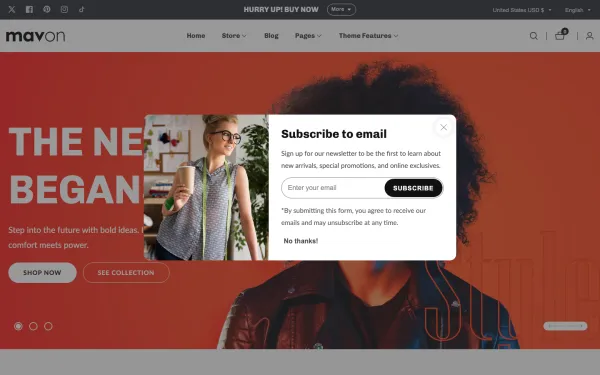Click the Subscribe to email heading
This screenshot has width=600, height=375.
[334, 134]
